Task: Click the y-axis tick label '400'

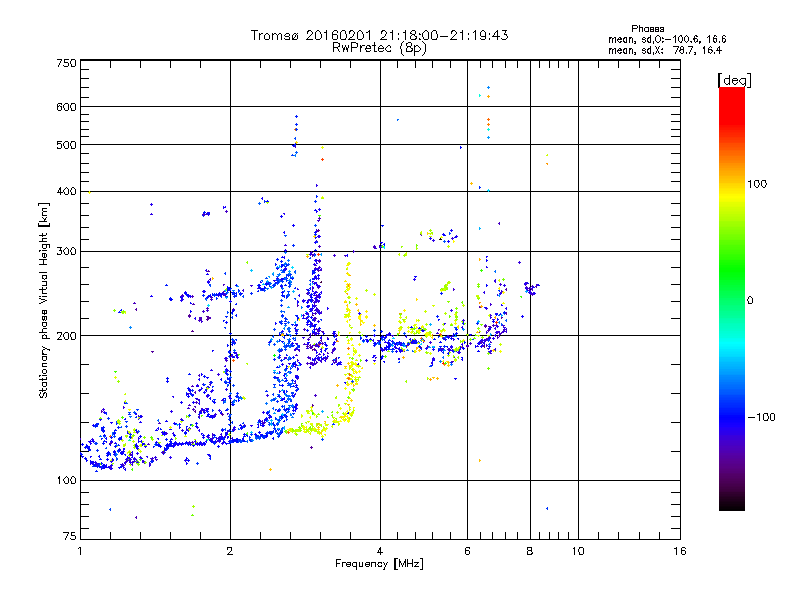Action: (66, 192)
